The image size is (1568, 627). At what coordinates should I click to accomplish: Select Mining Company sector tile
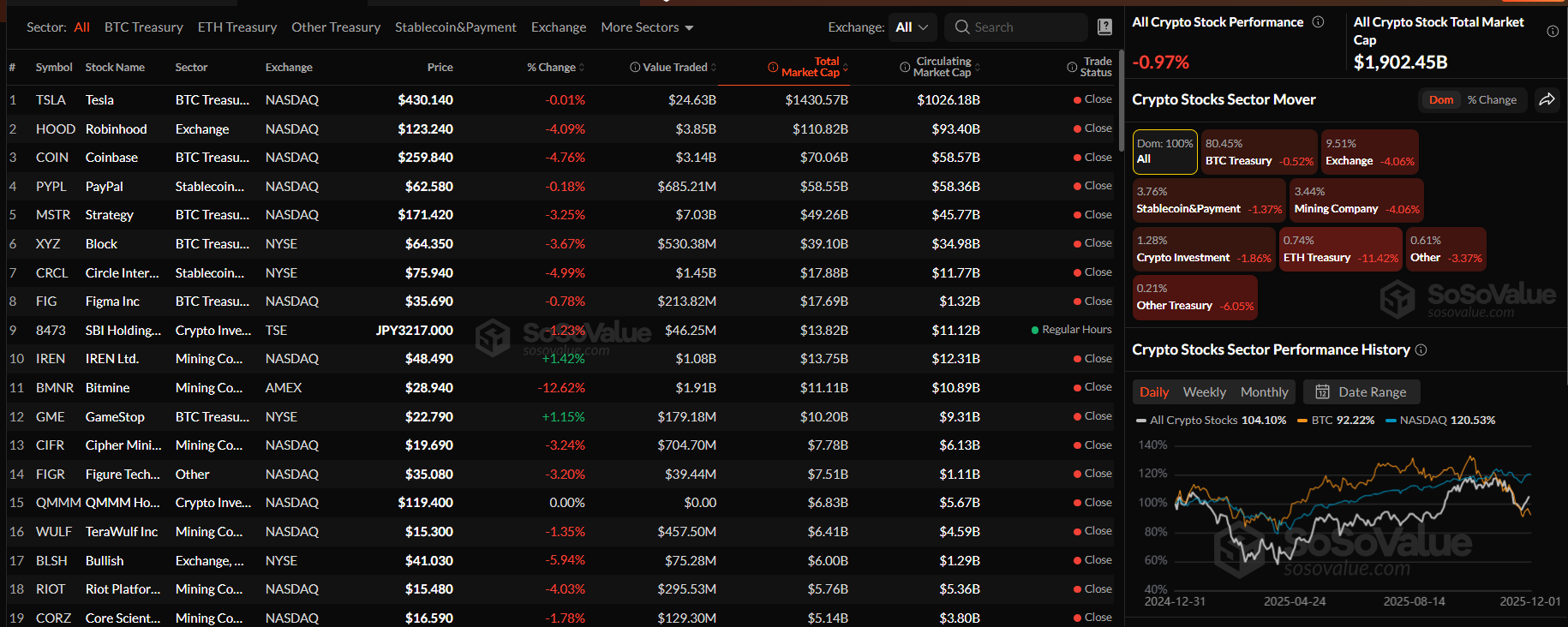click(x=1356, y=200)
